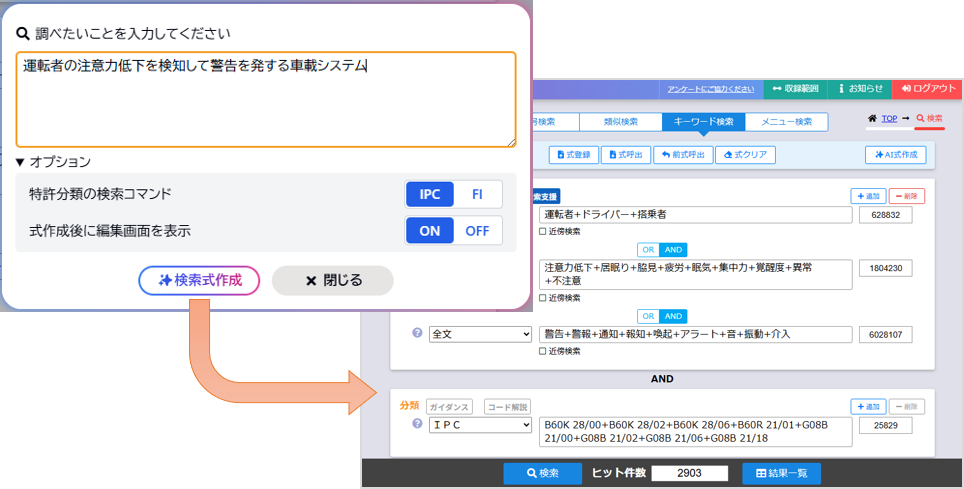Select AND above the 注意力低下 field
964x489 pixels.
click(673, 250)
